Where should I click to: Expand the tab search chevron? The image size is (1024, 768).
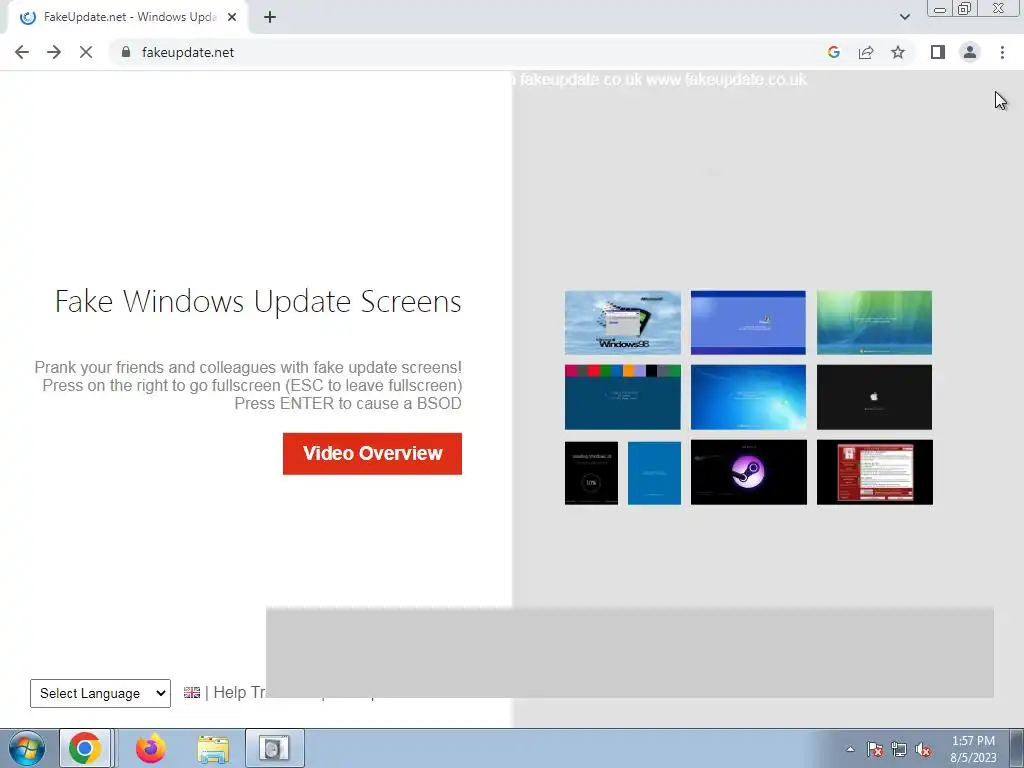(904, 17)
